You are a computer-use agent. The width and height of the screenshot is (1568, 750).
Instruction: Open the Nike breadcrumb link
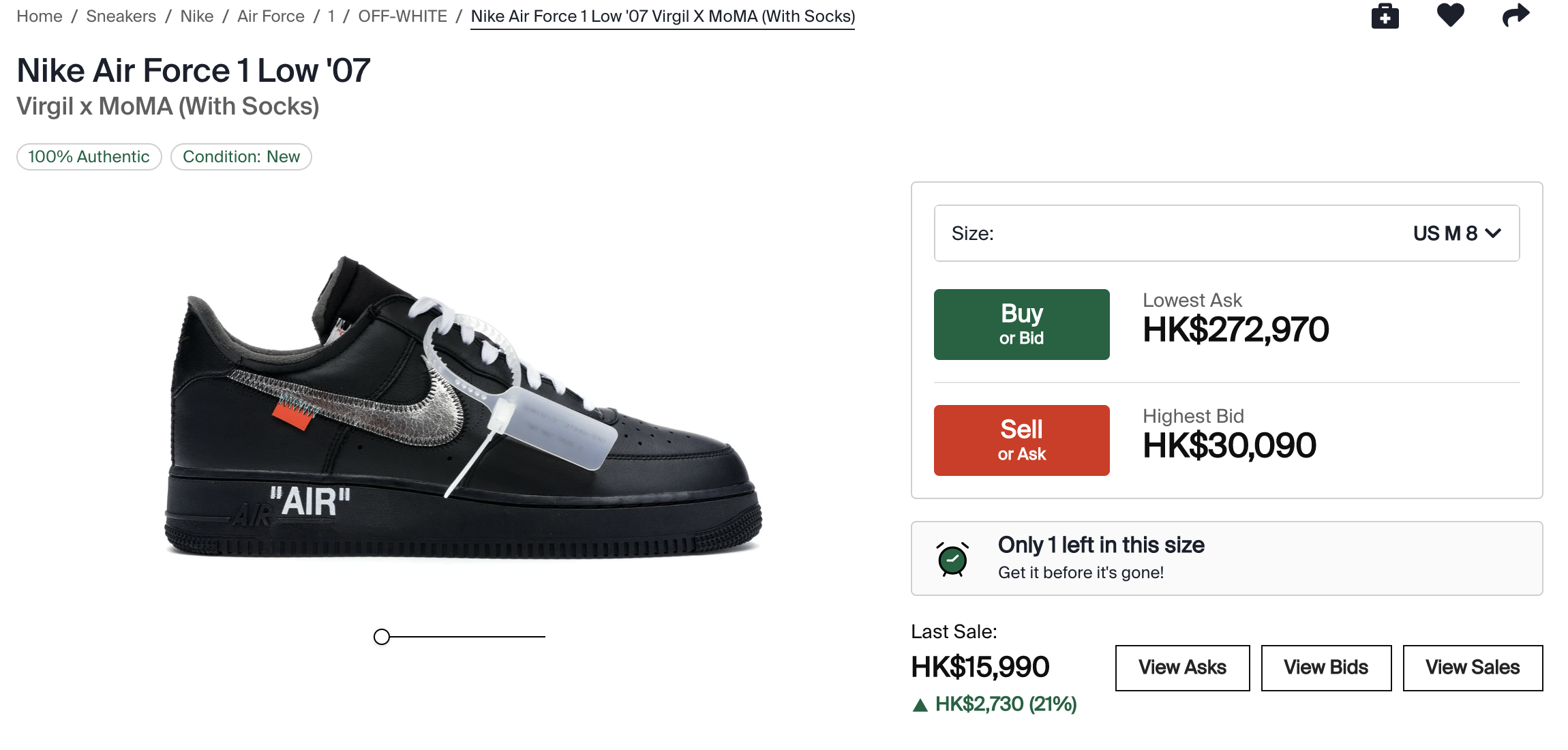pyautogui.click(x=196, y=16)
